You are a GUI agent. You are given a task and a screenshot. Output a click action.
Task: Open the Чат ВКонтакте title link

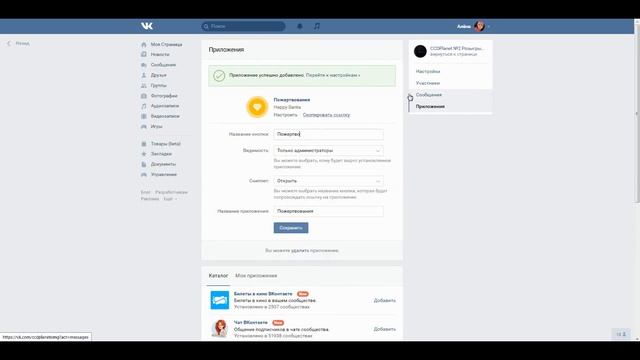click(x=251, y=322)
